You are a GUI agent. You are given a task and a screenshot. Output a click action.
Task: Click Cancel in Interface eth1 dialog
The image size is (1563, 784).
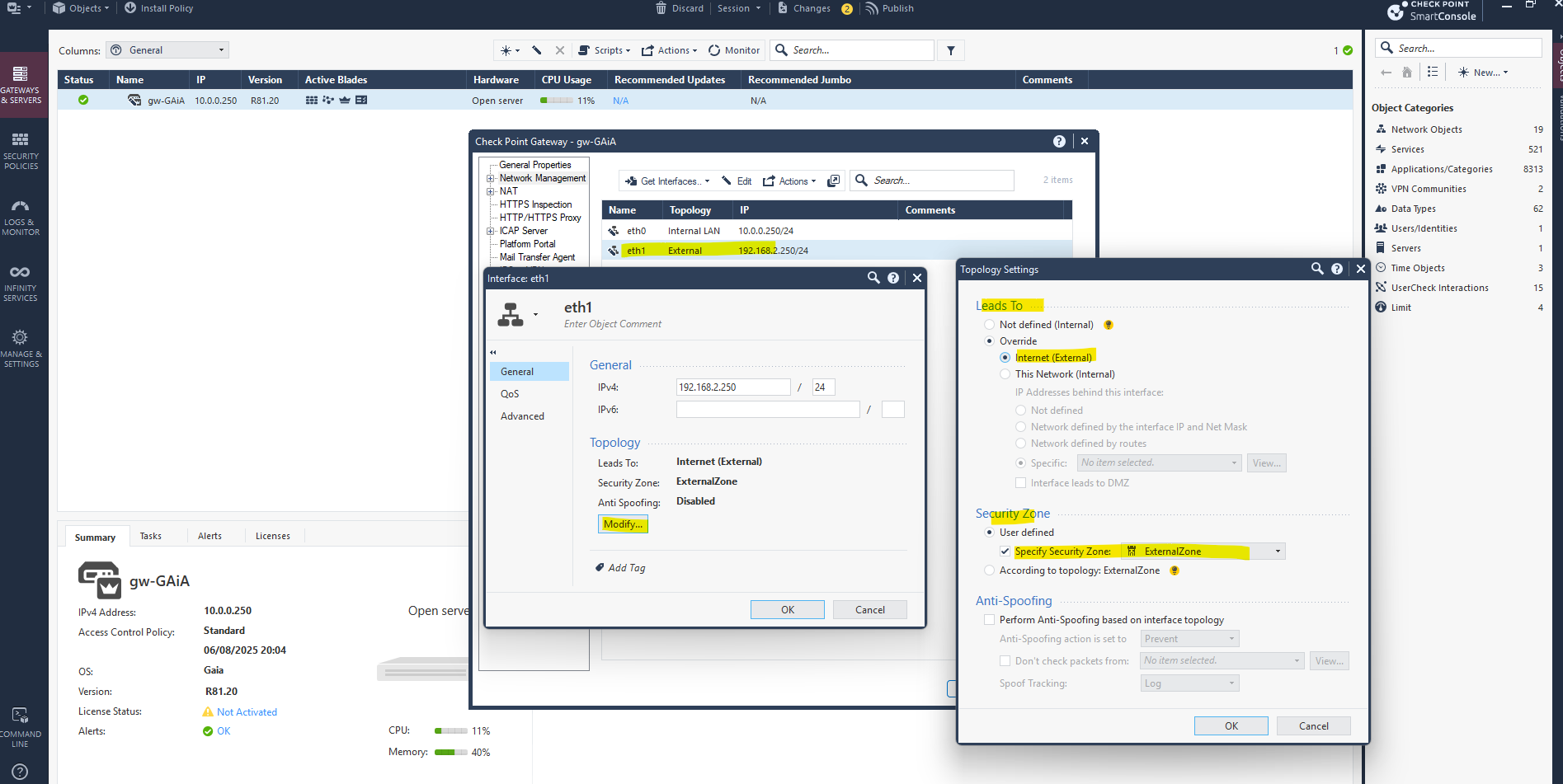tap(869, 610)
